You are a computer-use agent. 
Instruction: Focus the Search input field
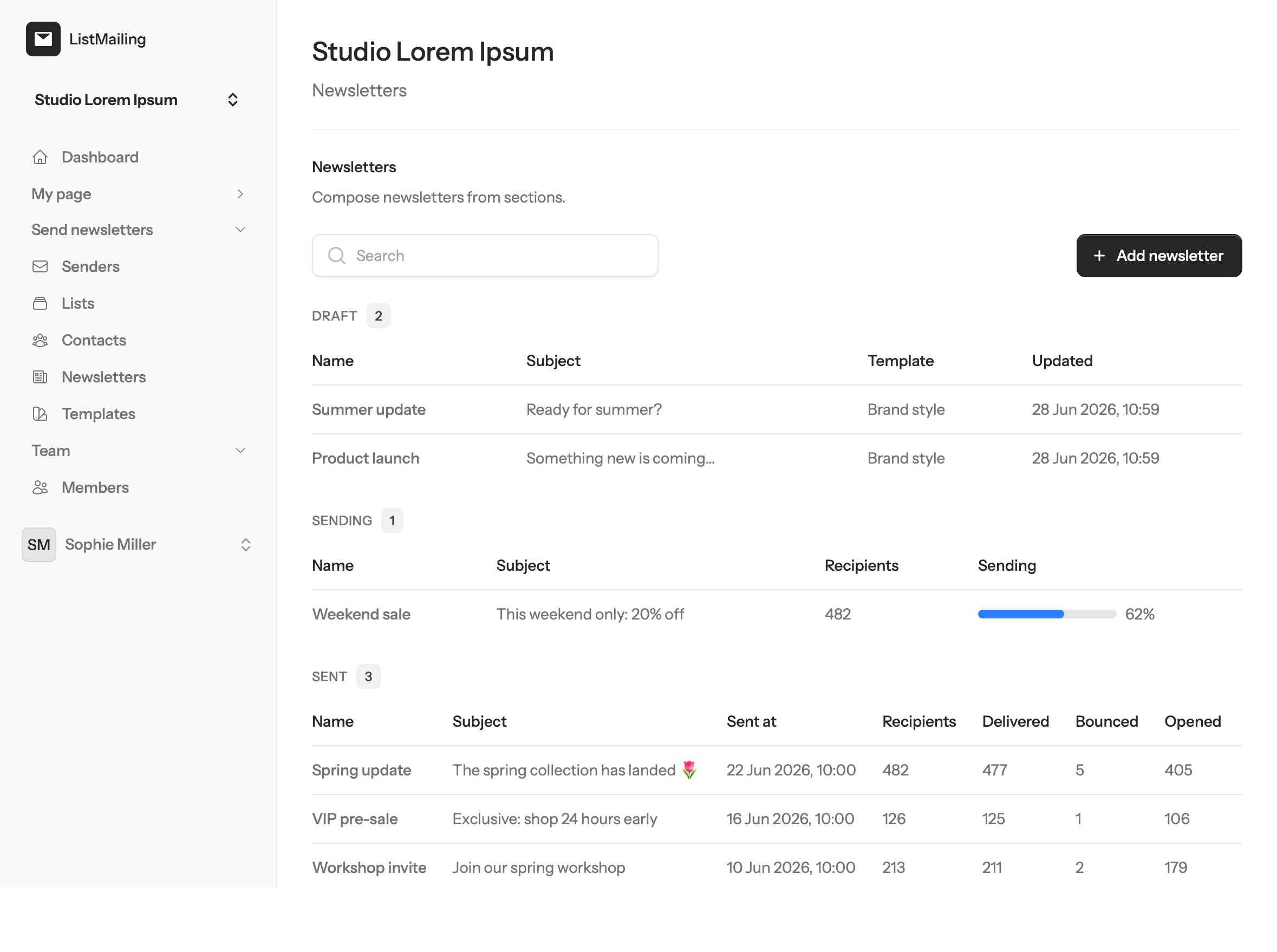[485, 256]
